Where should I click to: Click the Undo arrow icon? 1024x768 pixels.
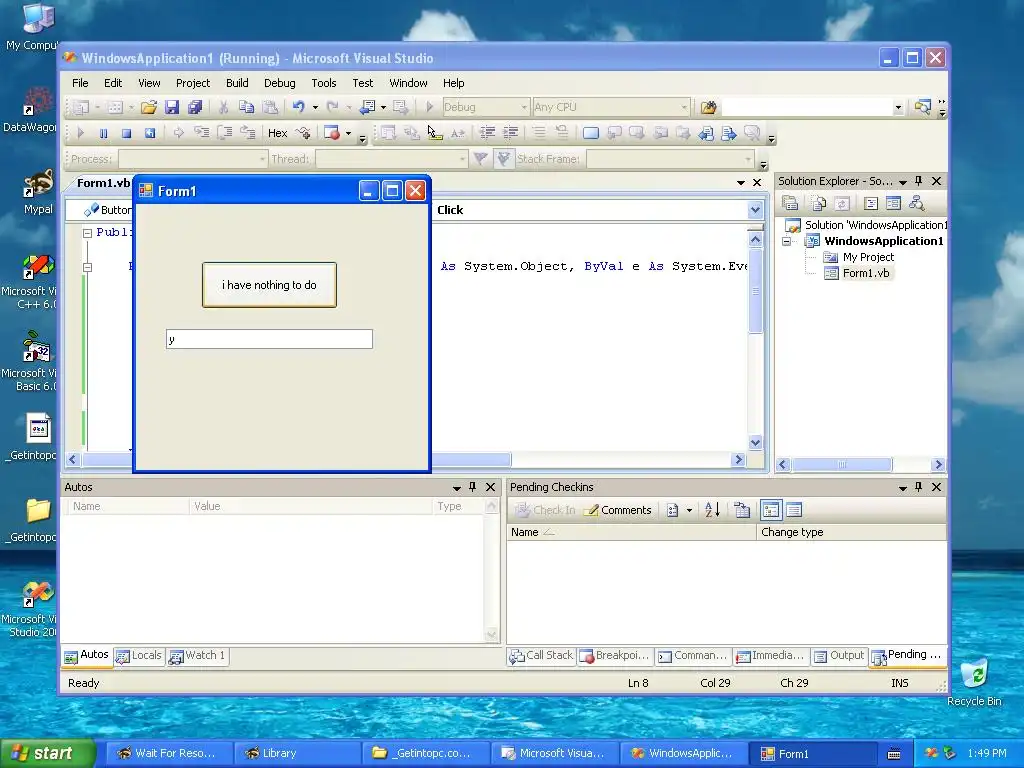pos(298,107)
